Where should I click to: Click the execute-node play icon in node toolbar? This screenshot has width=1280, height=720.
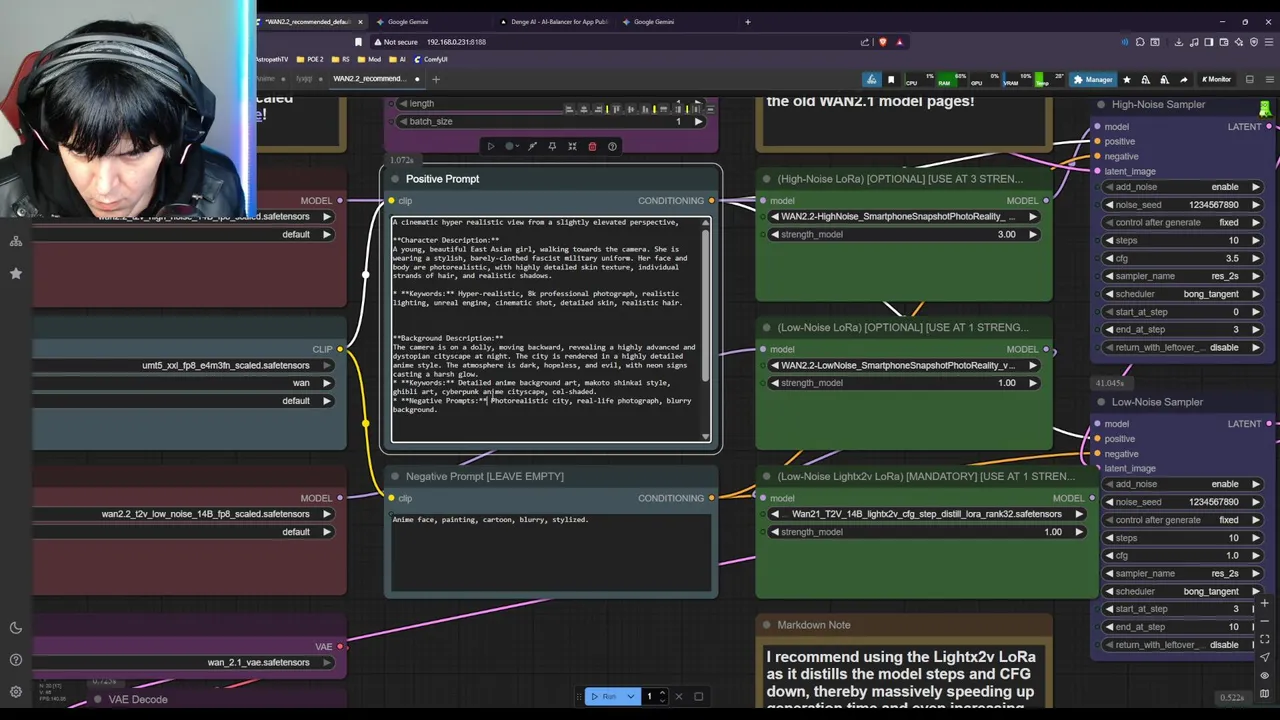point(490,146)
